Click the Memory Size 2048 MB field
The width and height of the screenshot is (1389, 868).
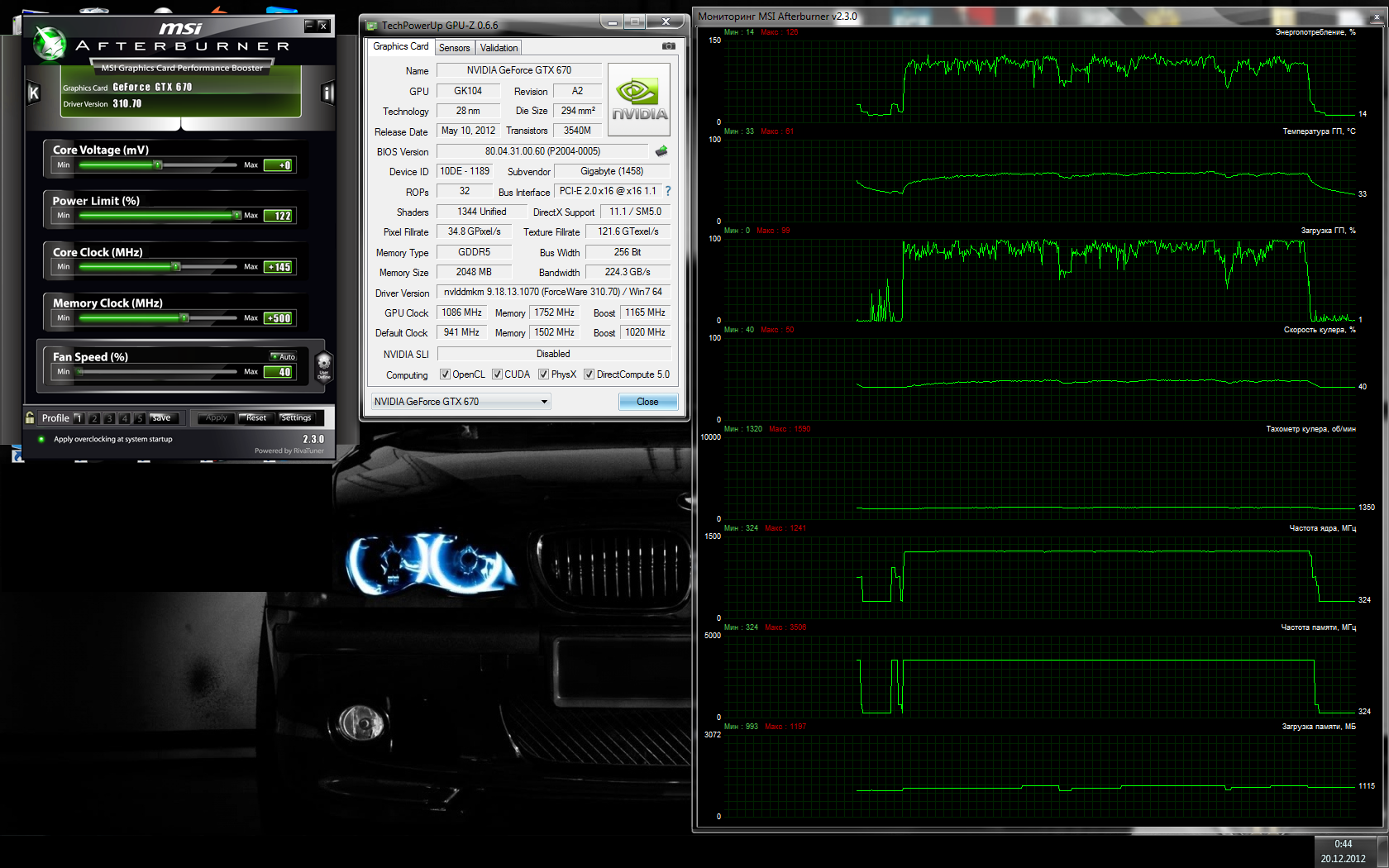[474, 272]
